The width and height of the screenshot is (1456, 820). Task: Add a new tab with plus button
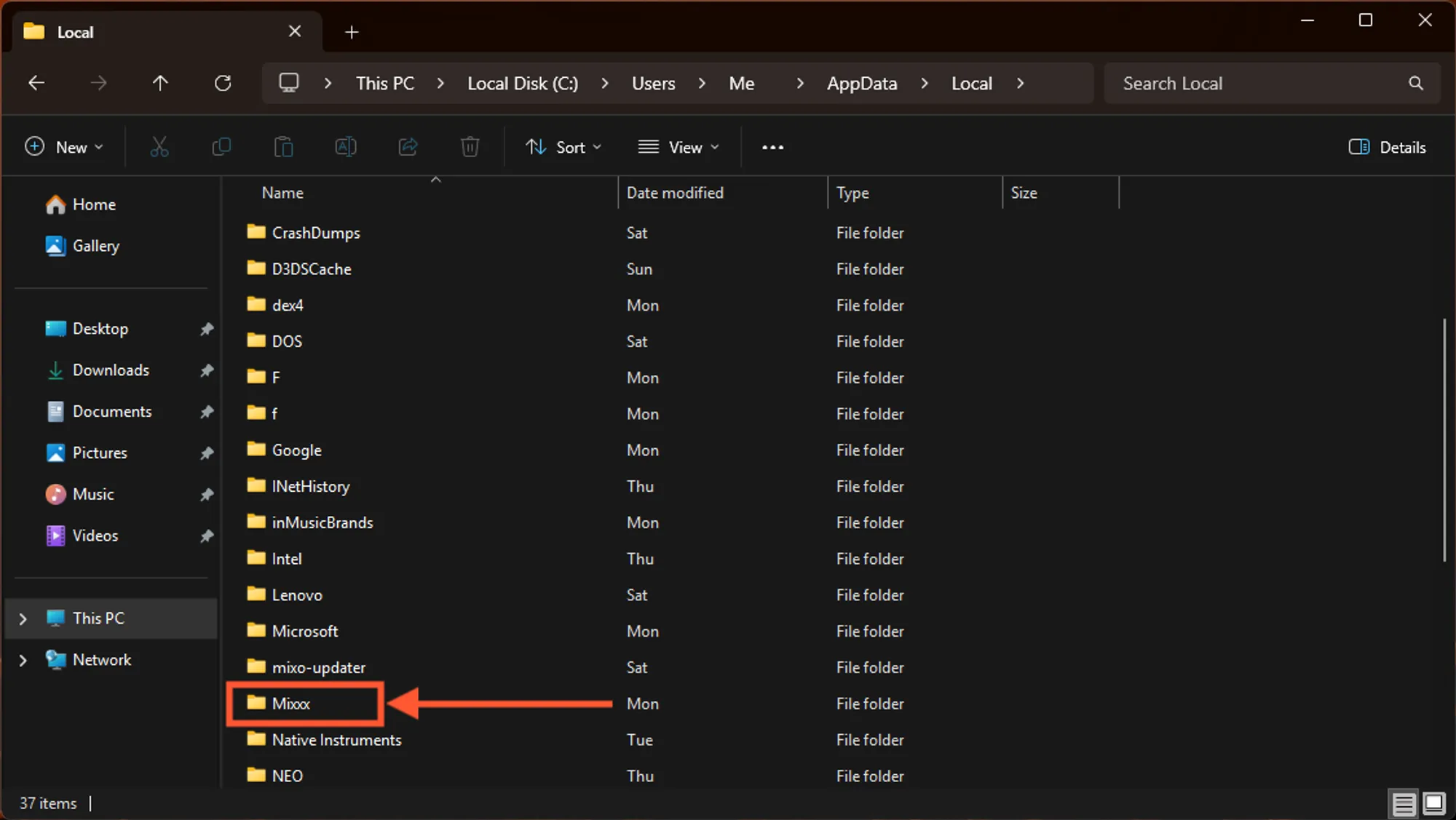(x=352, y=32)
